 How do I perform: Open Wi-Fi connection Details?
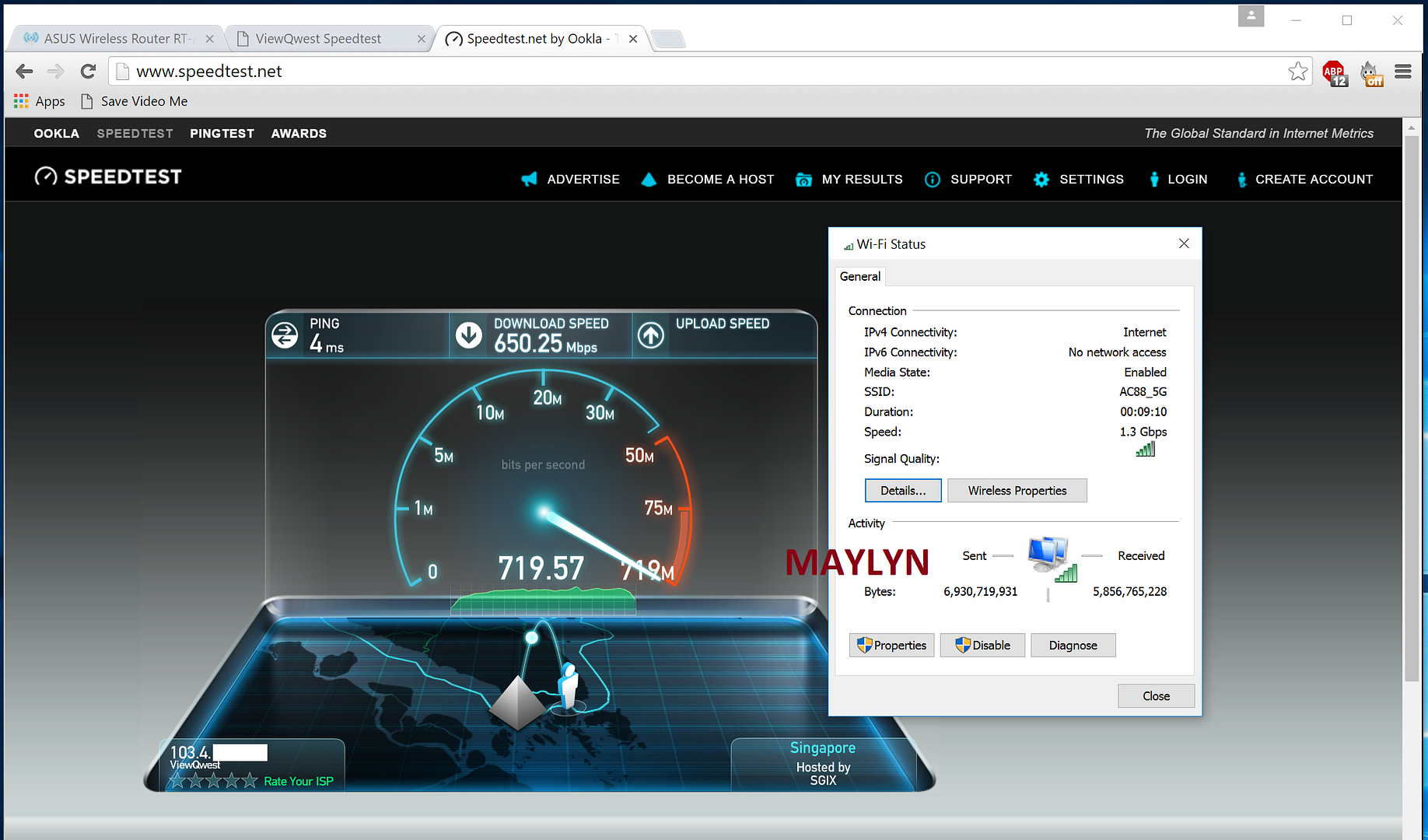pyautogui.click(x=902, y=491)
